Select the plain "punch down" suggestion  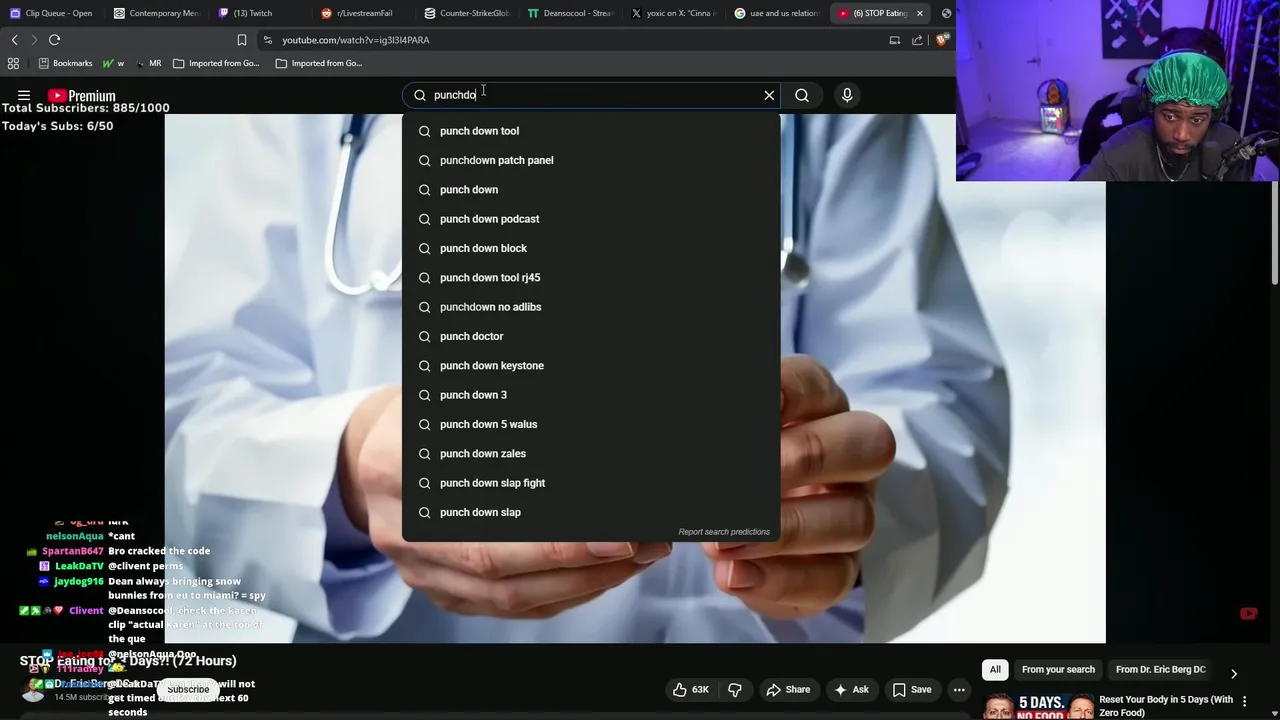coord(591,189)
